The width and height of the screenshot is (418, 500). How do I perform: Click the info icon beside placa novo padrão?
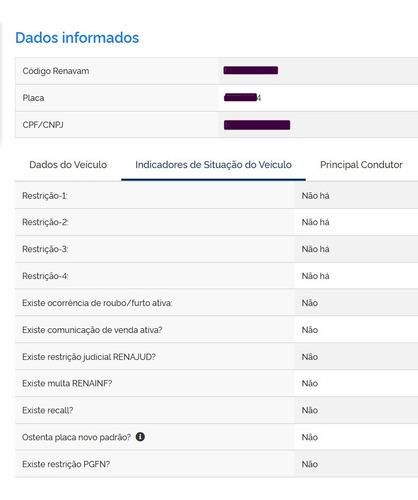pyautogui.click(x=140, y=437)
